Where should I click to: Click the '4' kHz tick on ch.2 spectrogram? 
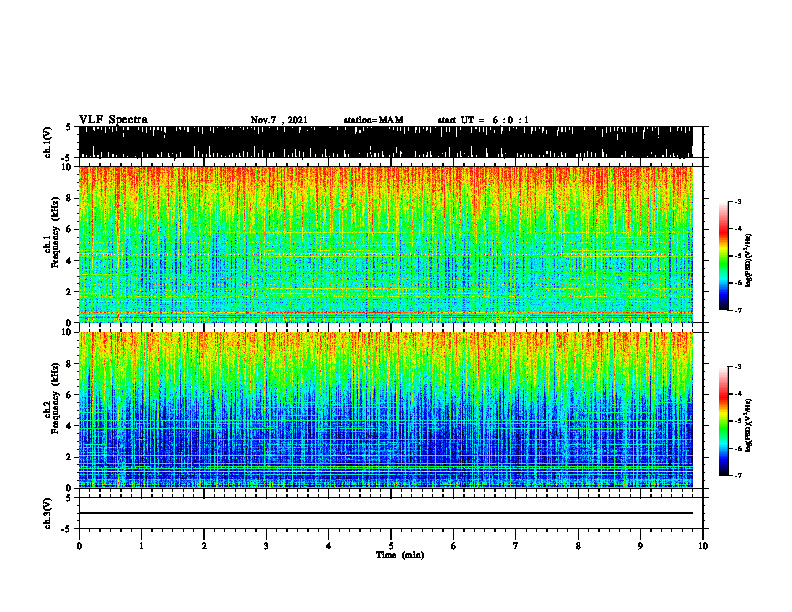pos(70,426)
